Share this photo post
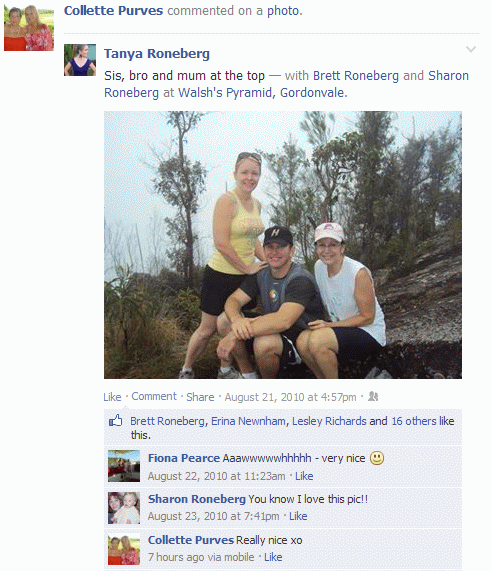The height and width of the screenshot is (571, 492). coord(200,397)
